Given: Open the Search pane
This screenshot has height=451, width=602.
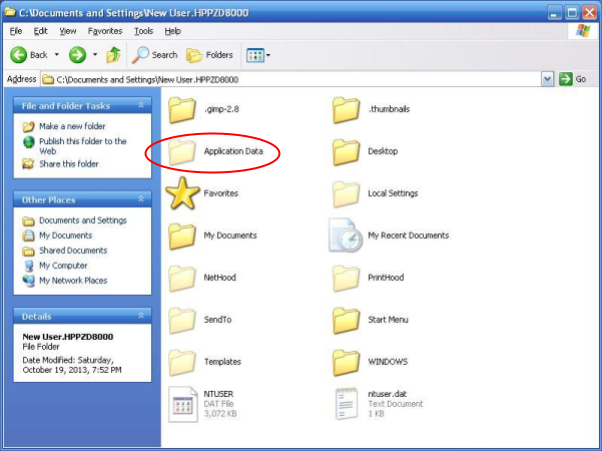Looking at the screenshot, I should click(x=155, y=55).
